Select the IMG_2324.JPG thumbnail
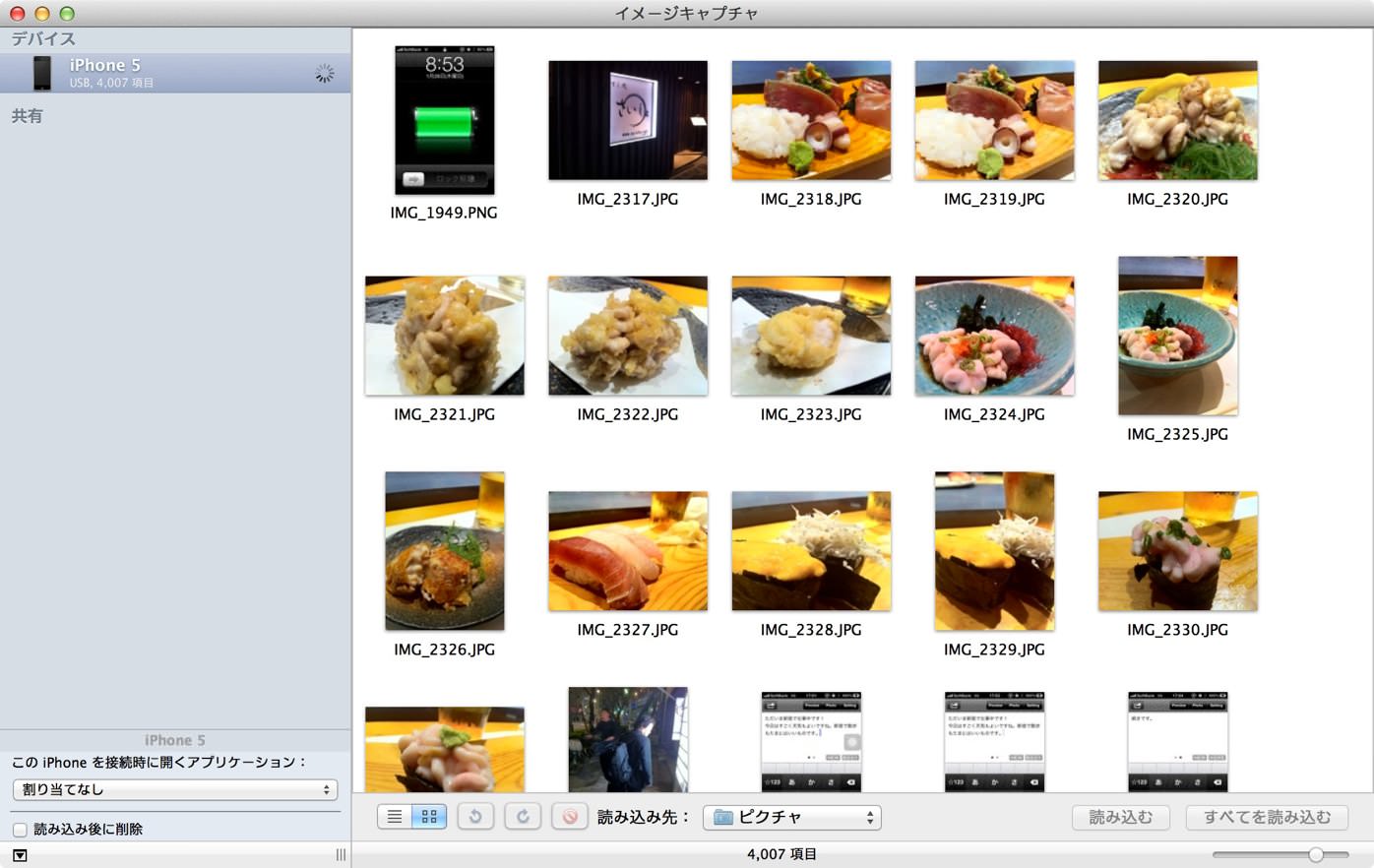This screenshot has height=868, width=1374. [x=994, y=336]
